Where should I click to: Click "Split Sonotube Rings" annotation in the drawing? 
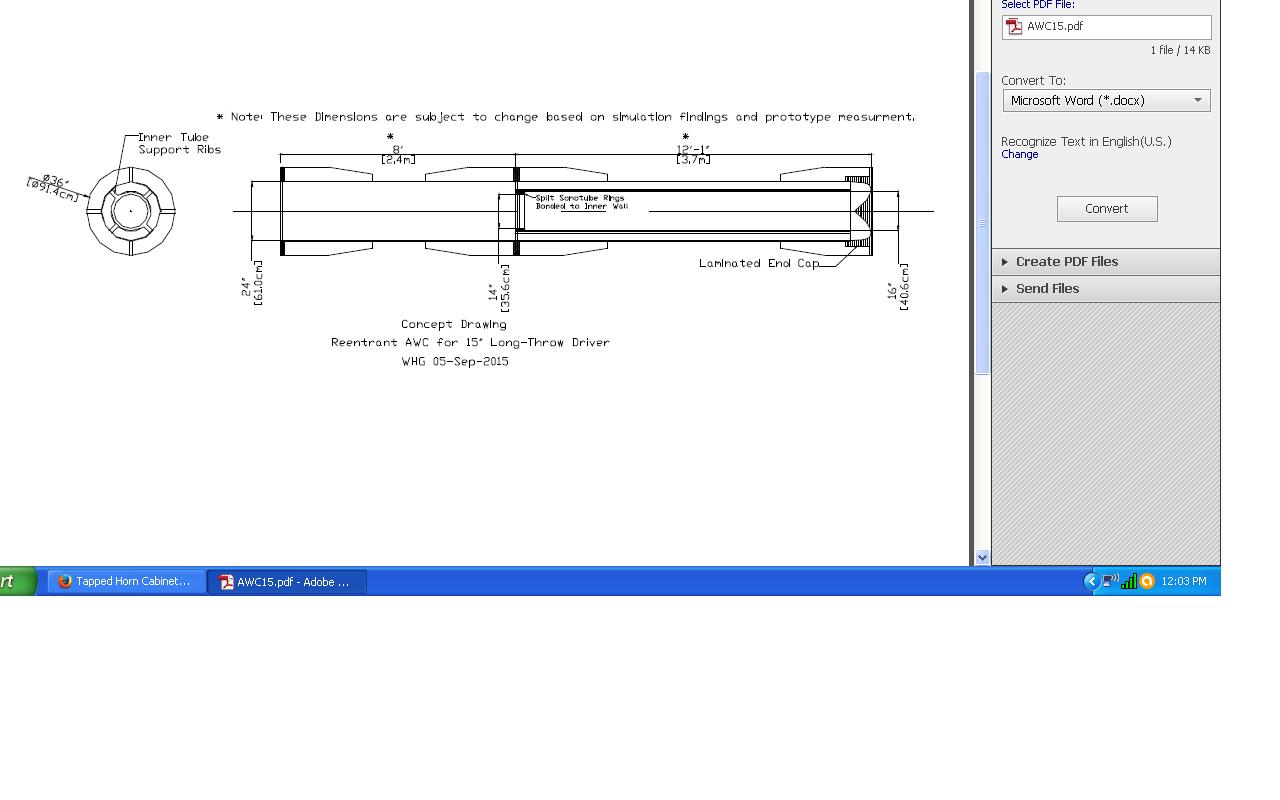pyautogui.click(x=580, y=198)
